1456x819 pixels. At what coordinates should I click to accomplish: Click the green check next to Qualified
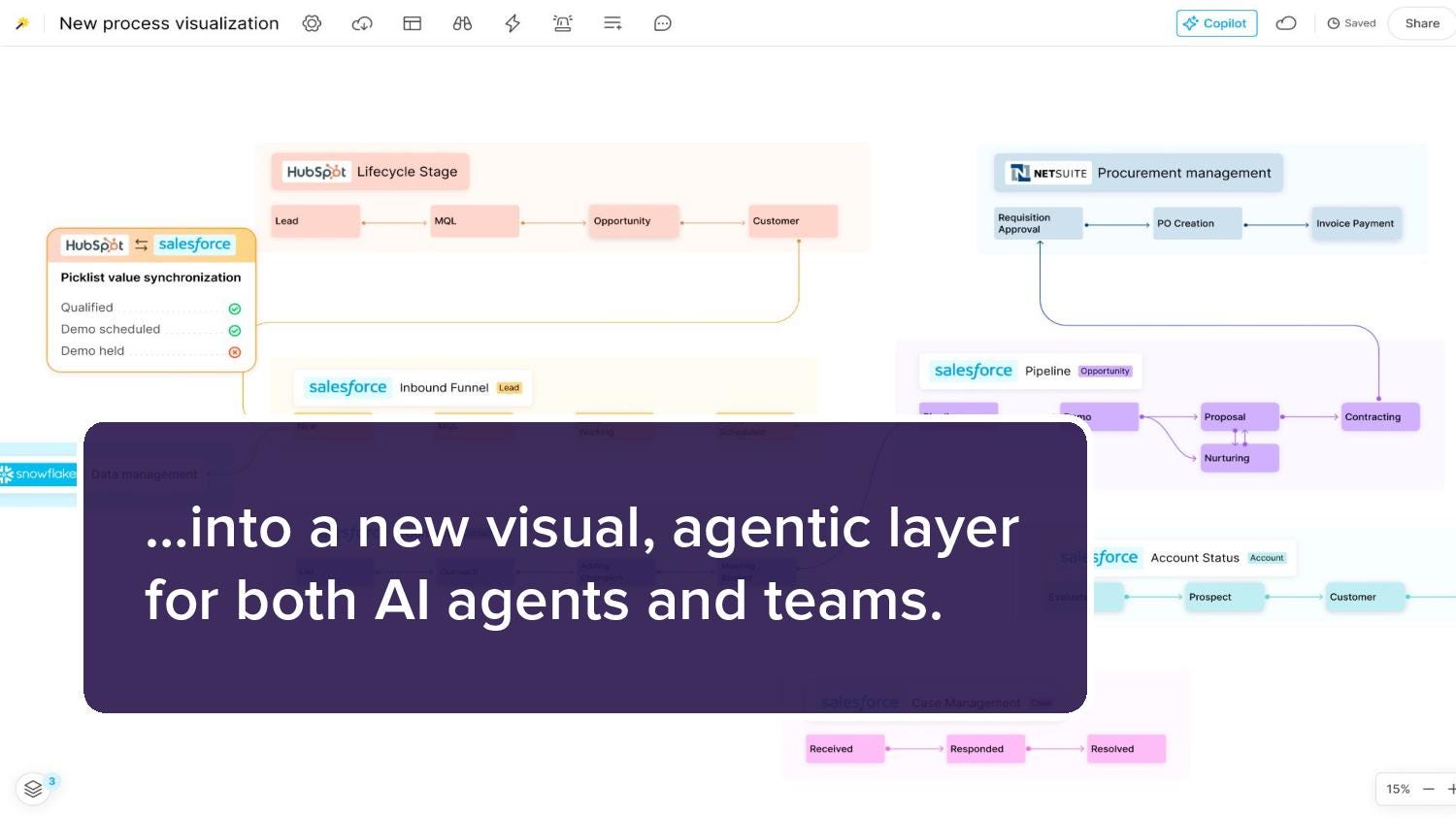[235, 309]
